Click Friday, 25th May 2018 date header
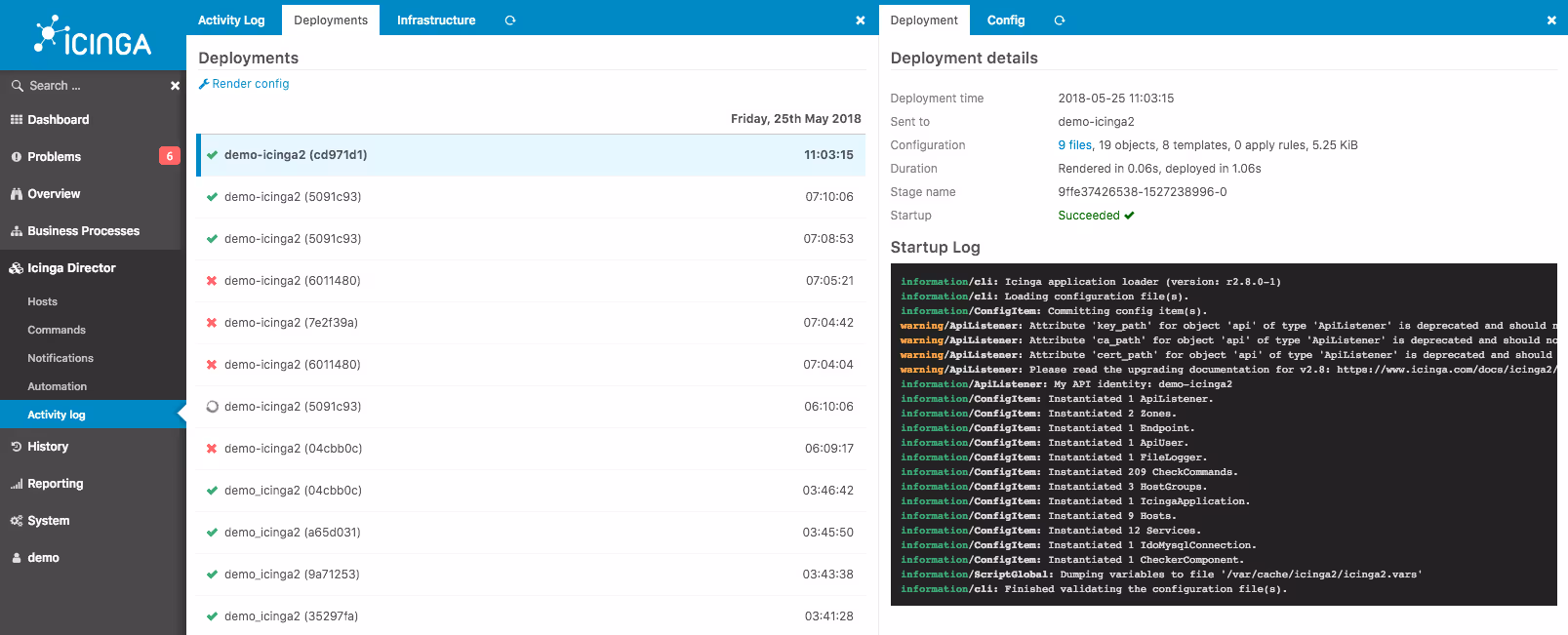The height and width of the screenshot is (635, 1568). pos(796,119)
